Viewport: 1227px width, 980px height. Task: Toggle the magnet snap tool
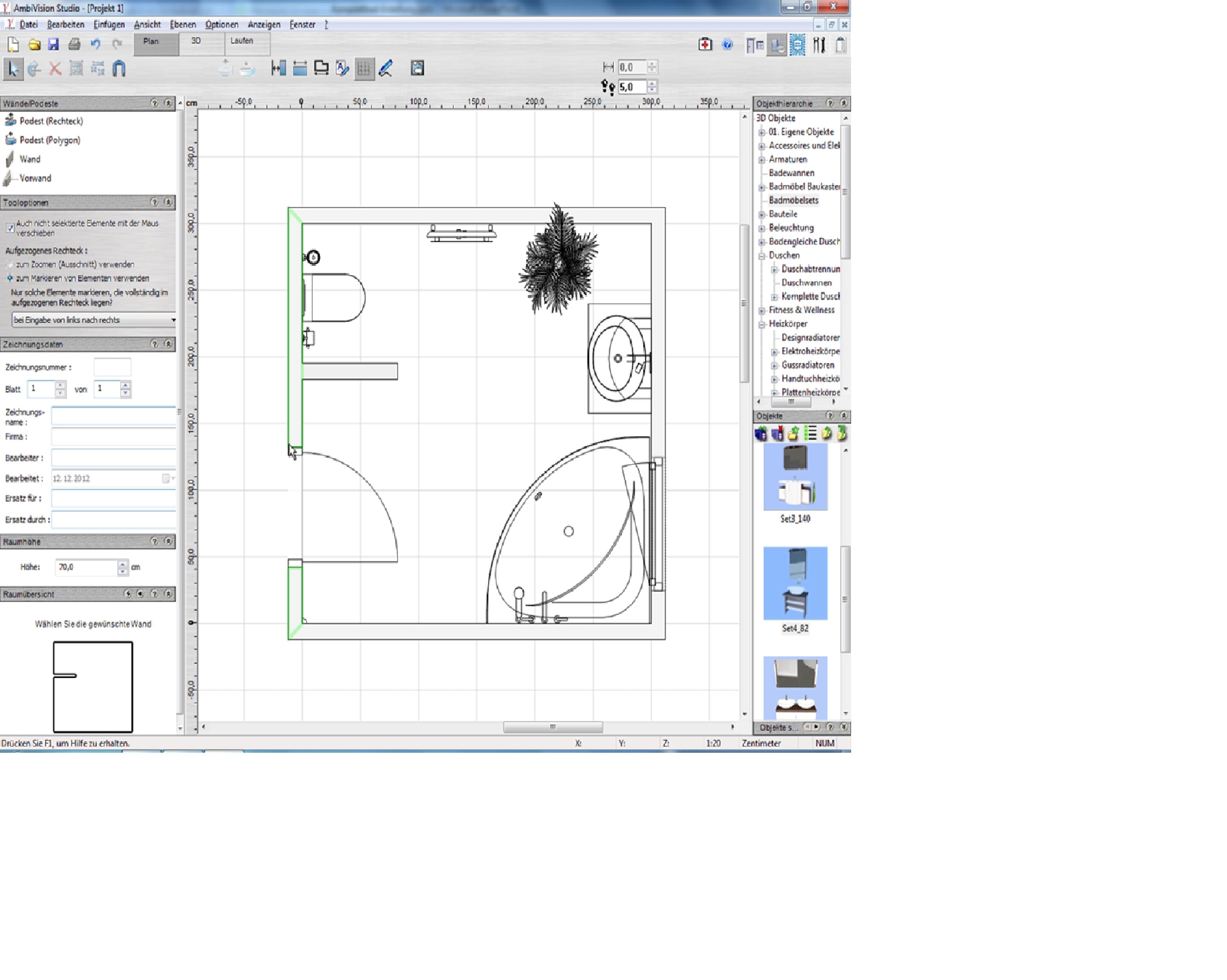(x=119, y=69)
